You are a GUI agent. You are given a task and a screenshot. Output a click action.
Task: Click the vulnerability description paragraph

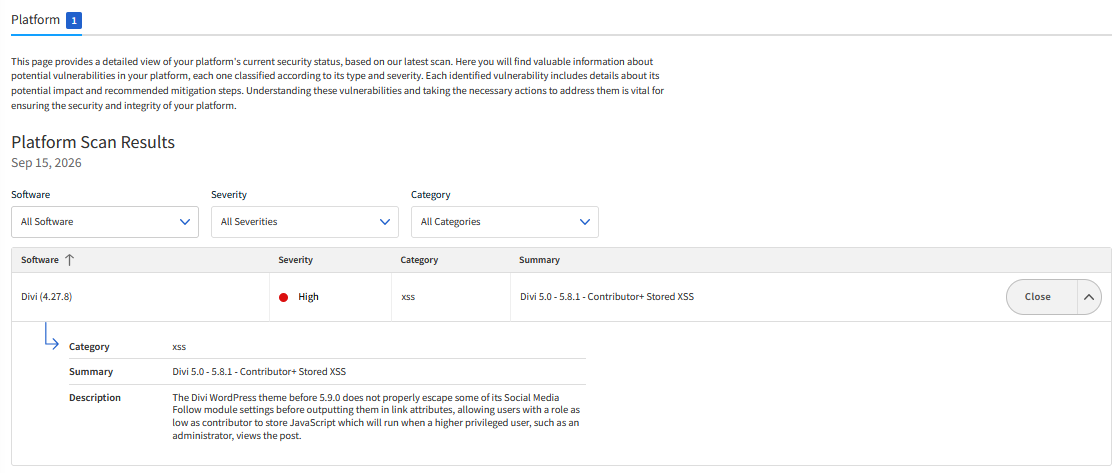click(x=377, y=416)
